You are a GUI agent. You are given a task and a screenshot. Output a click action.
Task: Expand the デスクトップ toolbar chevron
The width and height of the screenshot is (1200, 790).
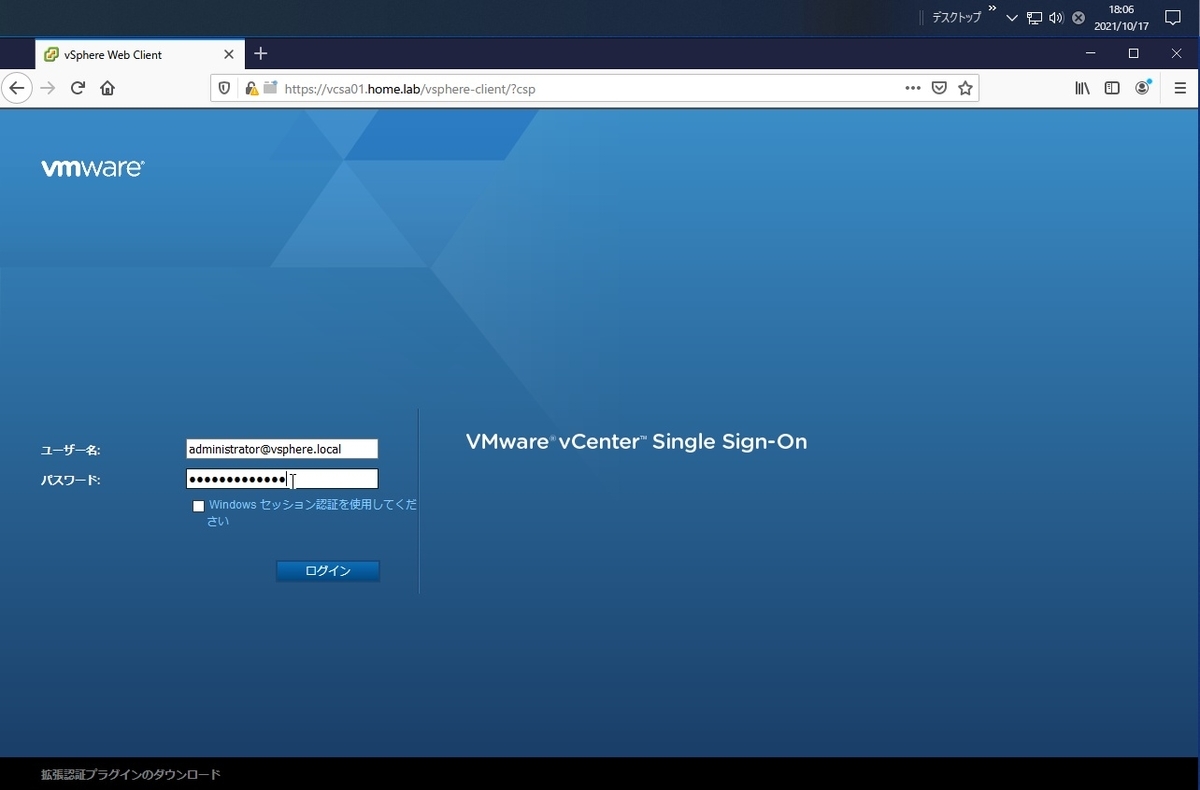992,9
